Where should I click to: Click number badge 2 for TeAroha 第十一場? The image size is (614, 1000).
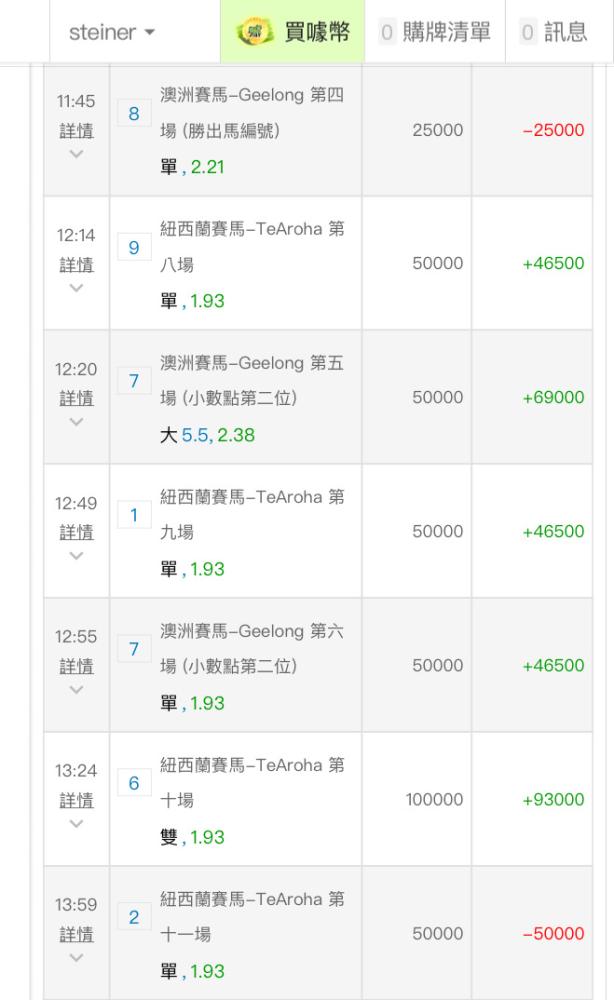pyautogui.click(x=134, y=917)
